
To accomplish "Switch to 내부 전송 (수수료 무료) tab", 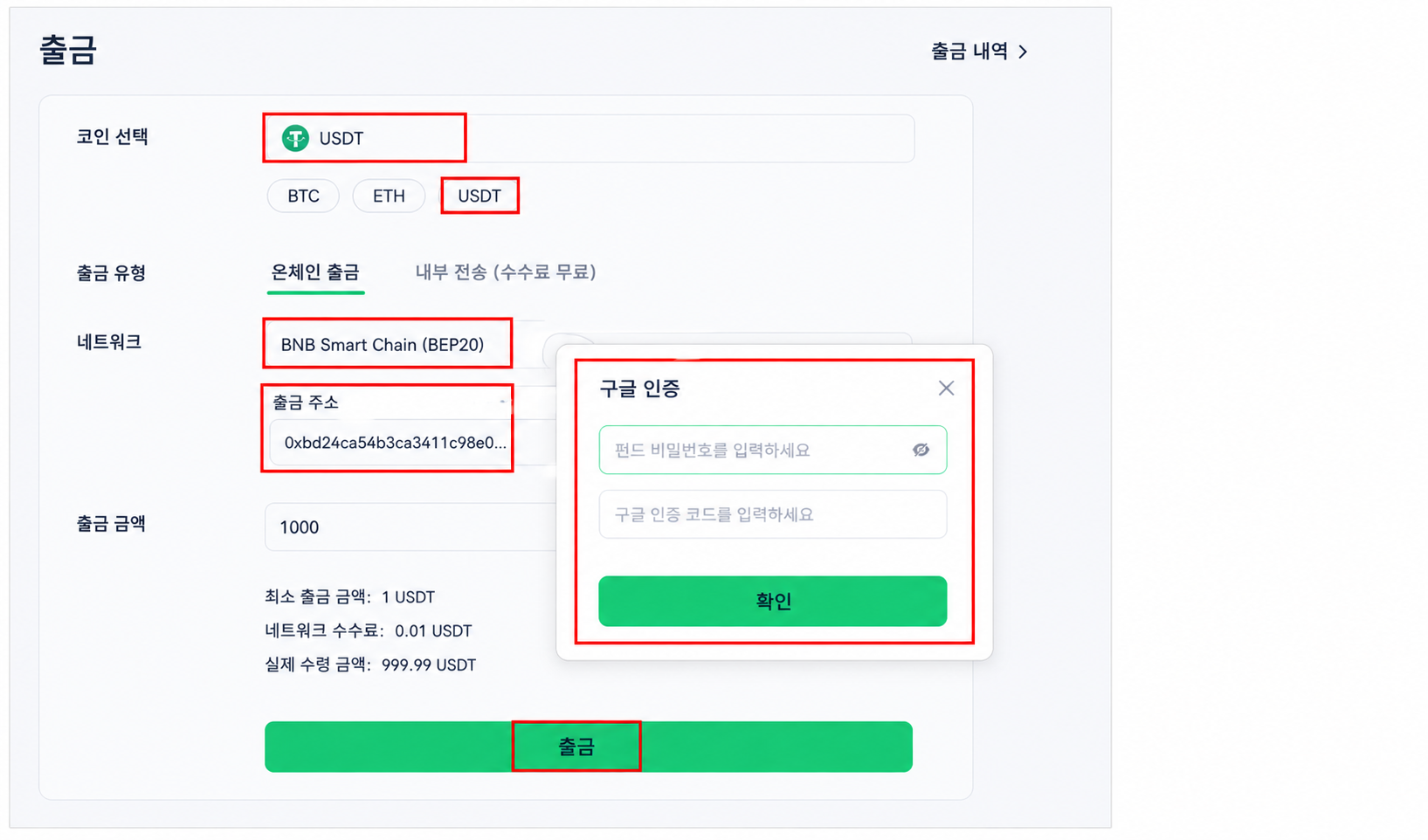I will click(506, 272).
